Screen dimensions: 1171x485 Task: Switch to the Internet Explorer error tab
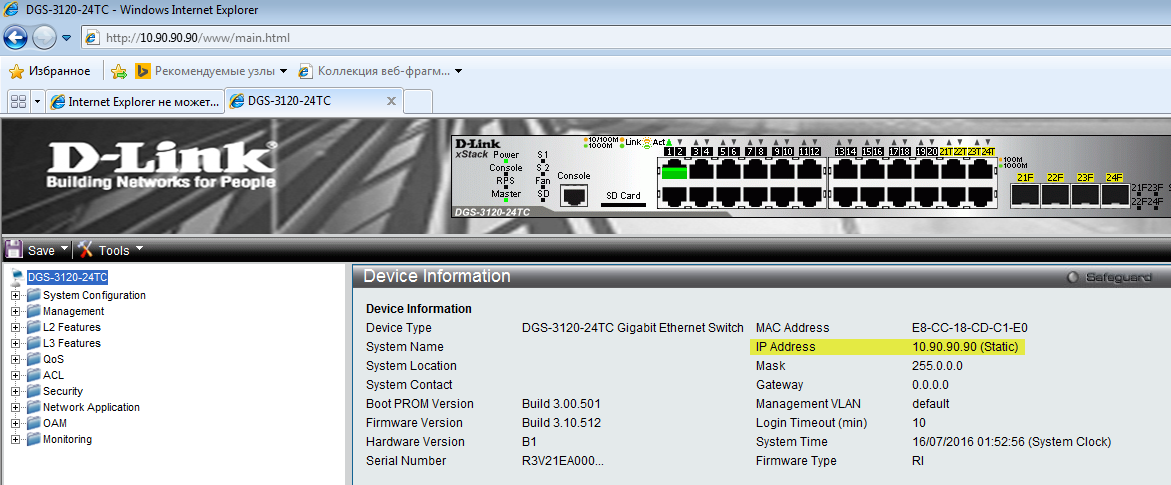(133, 102)
